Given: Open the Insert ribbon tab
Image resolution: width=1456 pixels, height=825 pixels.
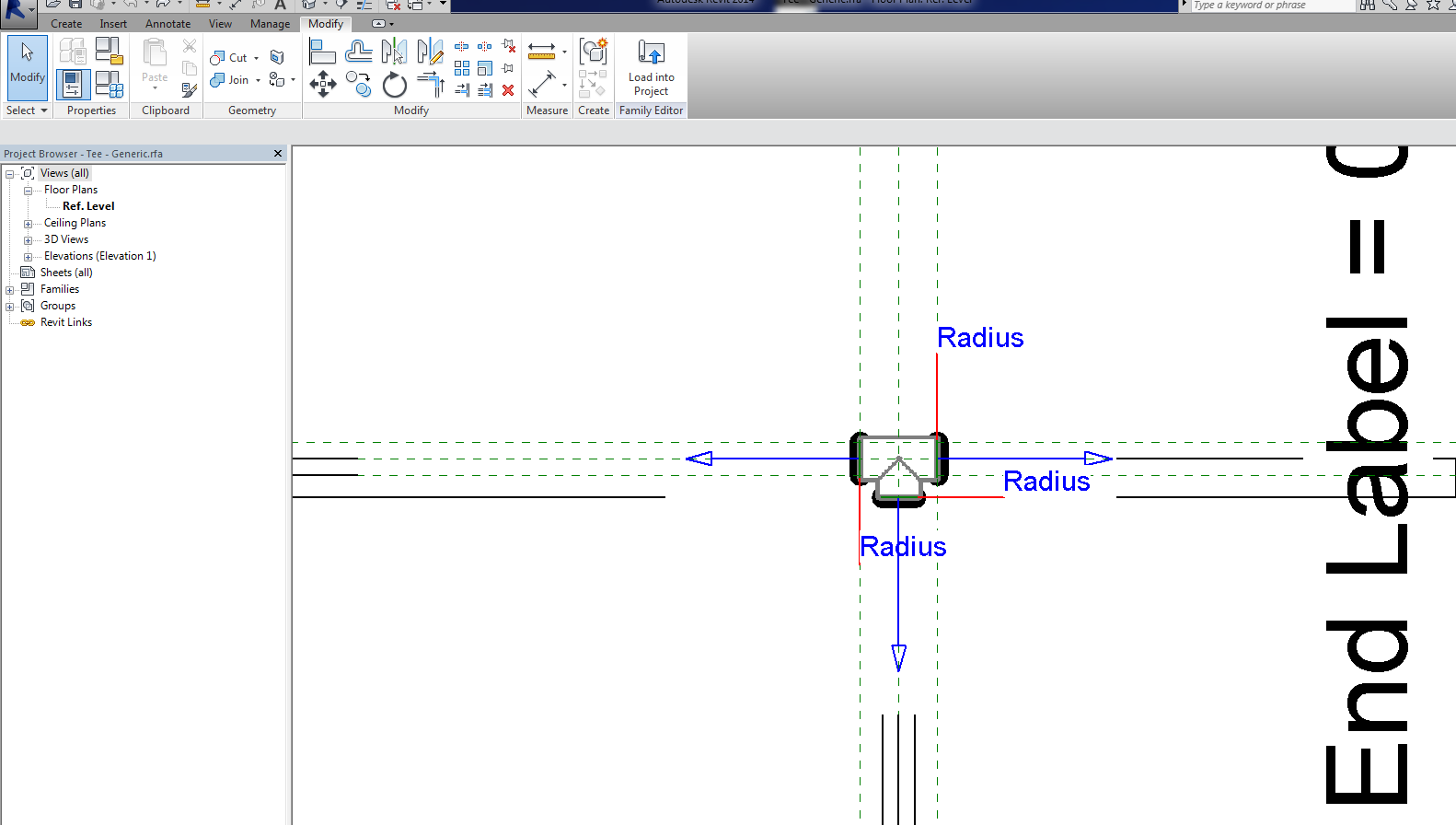Looking at the screenshot, I should click(x=113, y=24).
